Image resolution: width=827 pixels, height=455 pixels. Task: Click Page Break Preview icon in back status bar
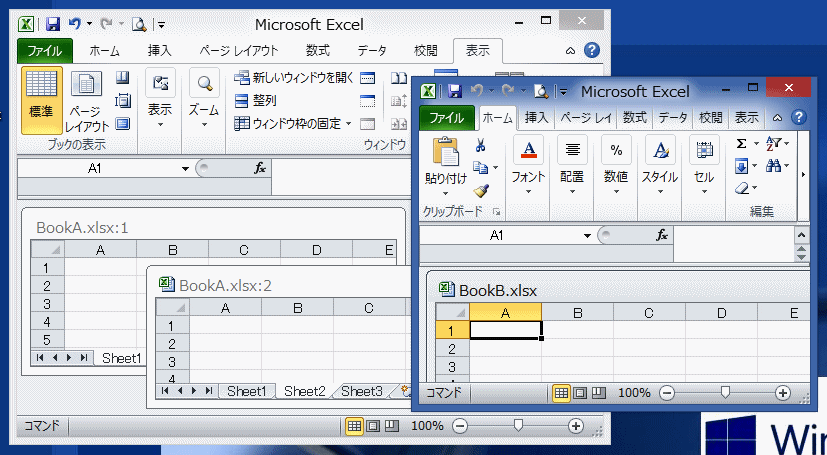391,425
